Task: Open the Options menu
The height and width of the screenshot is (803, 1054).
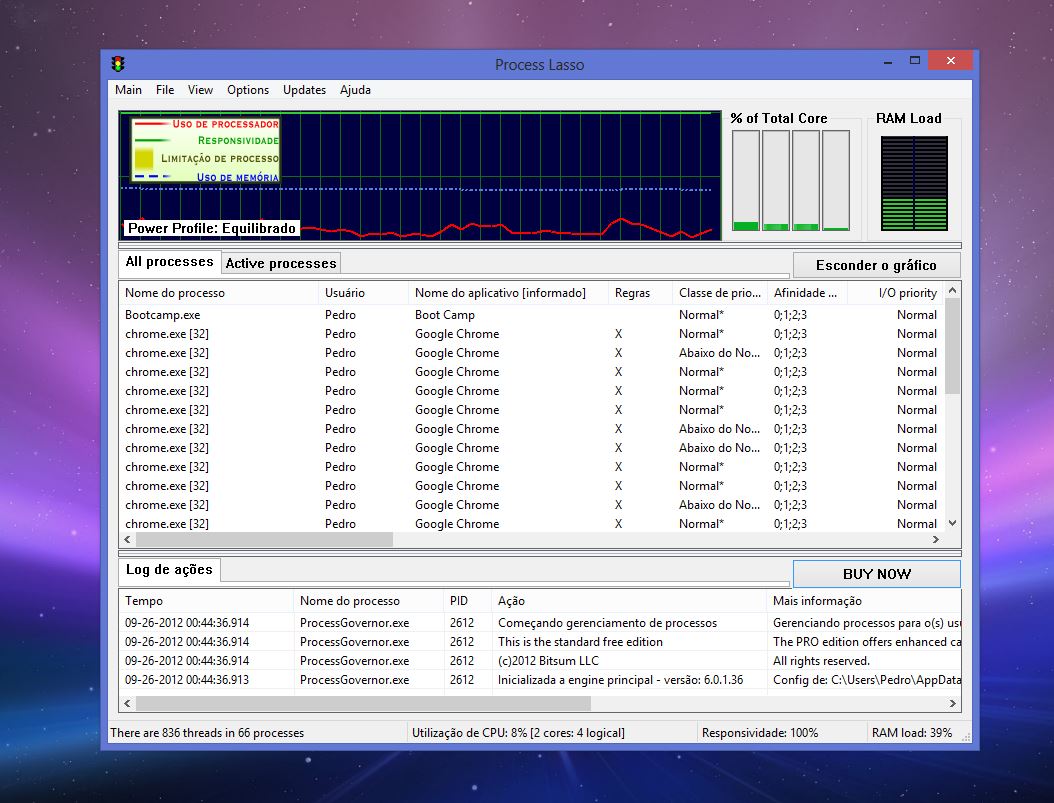Action: [x=247, y=90]
